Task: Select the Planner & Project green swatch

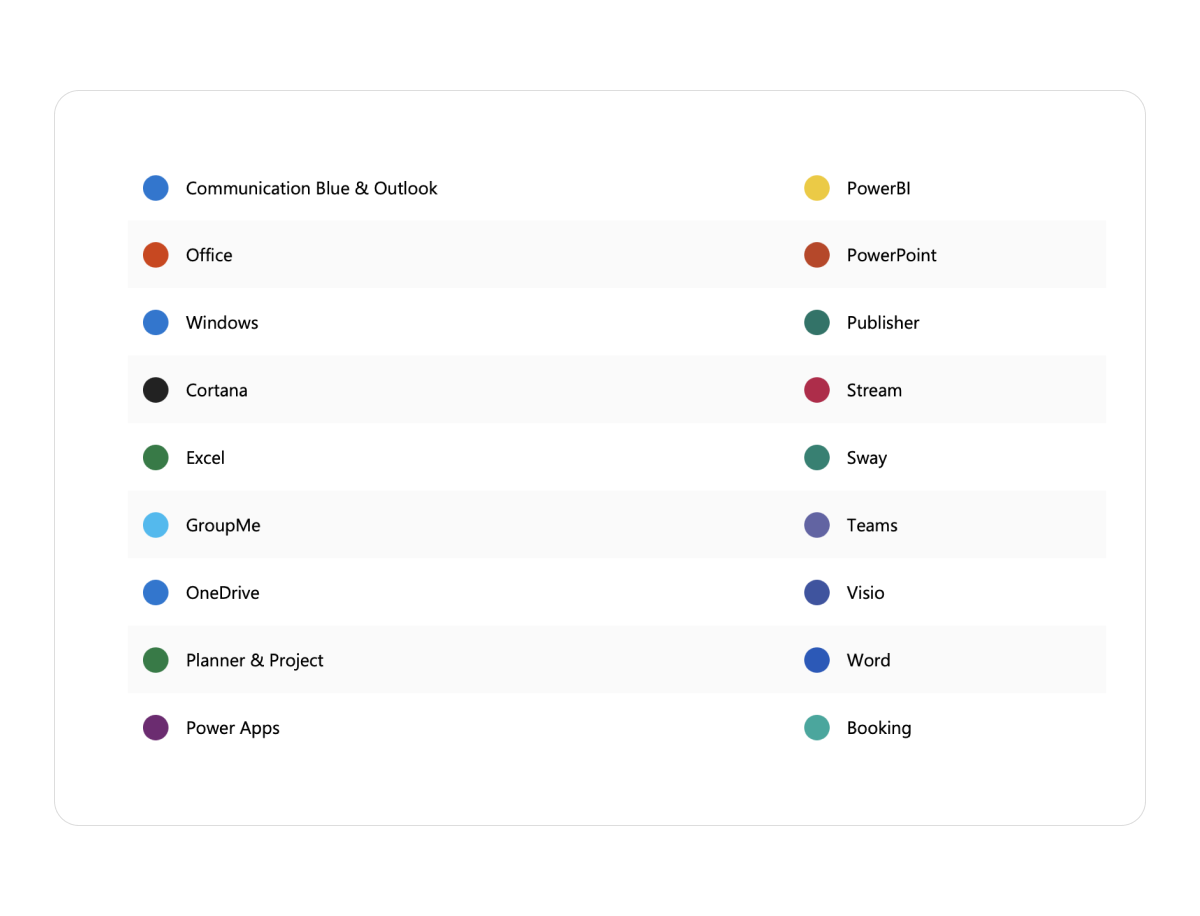Action: point(156,660)
